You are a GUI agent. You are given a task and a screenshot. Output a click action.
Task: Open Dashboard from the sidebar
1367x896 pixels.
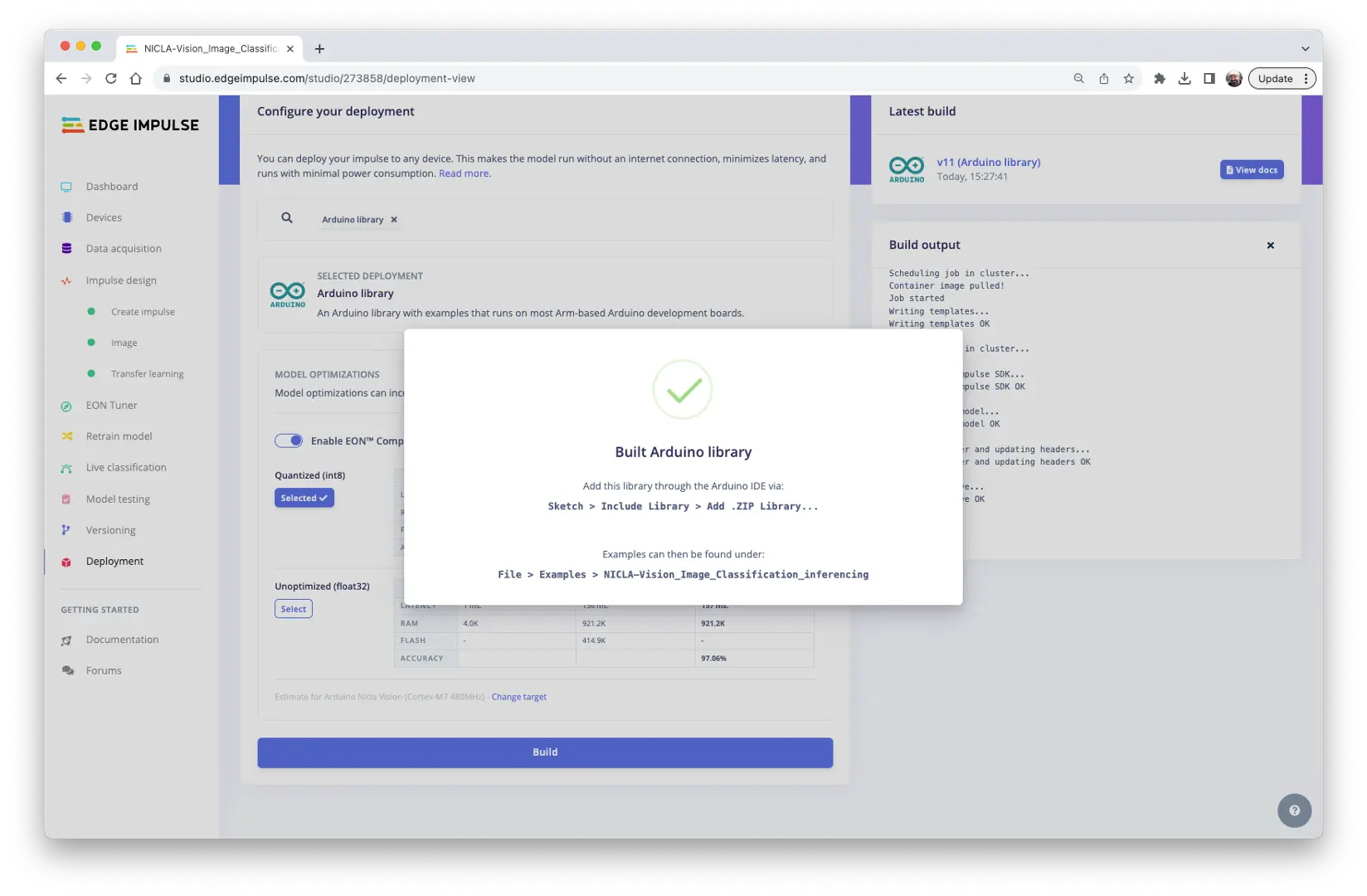tap(111, 187)
